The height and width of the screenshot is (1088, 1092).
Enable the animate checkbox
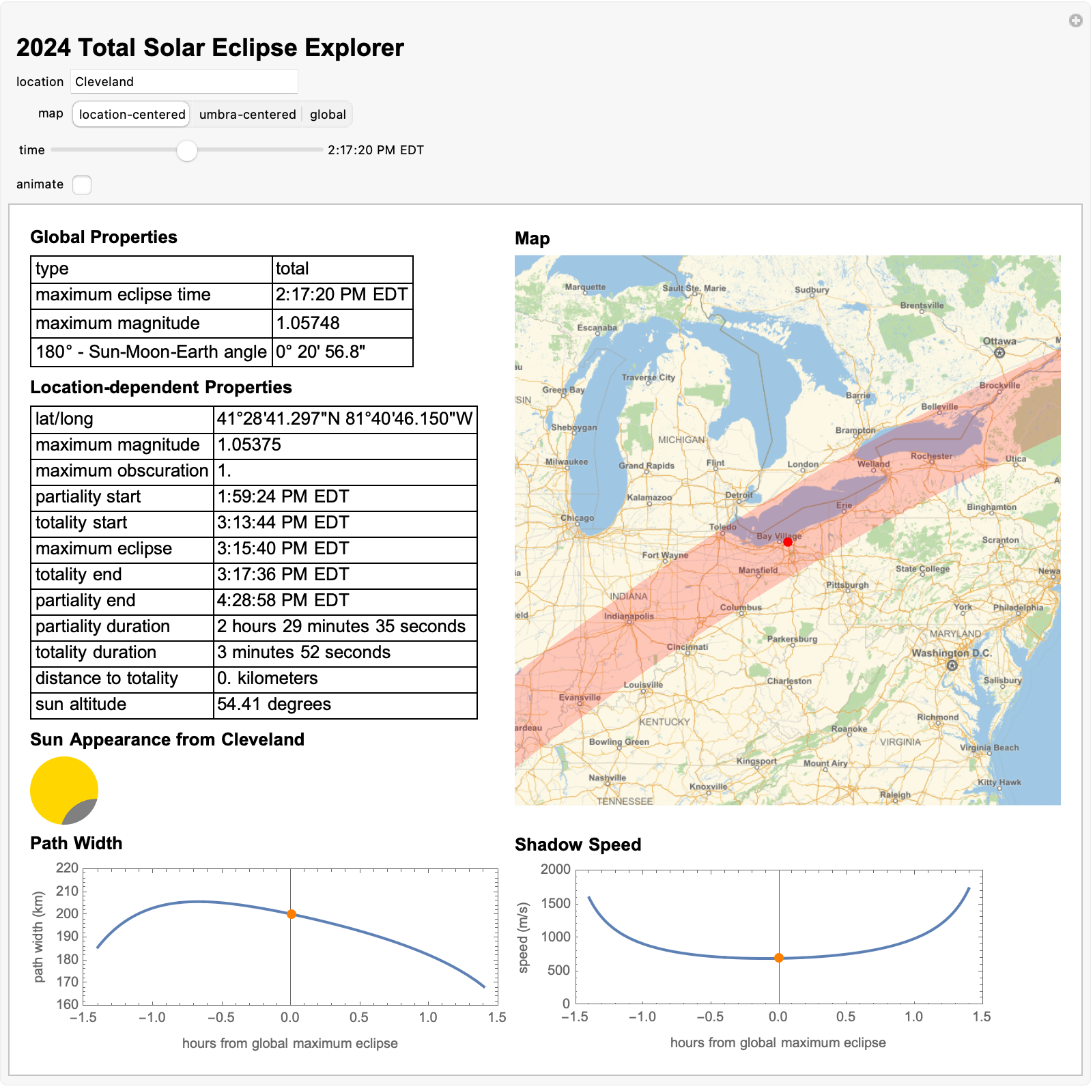click(82, 185)
